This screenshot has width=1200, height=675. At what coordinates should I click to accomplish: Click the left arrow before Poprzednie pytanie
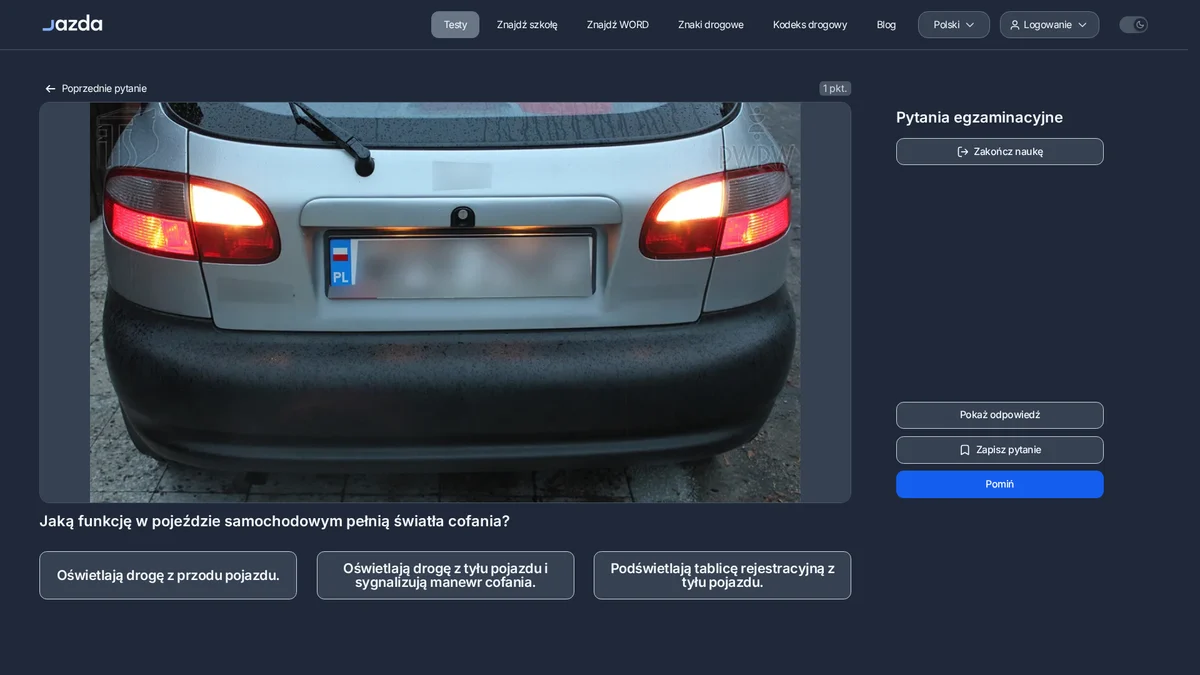(x=50, y=89)
